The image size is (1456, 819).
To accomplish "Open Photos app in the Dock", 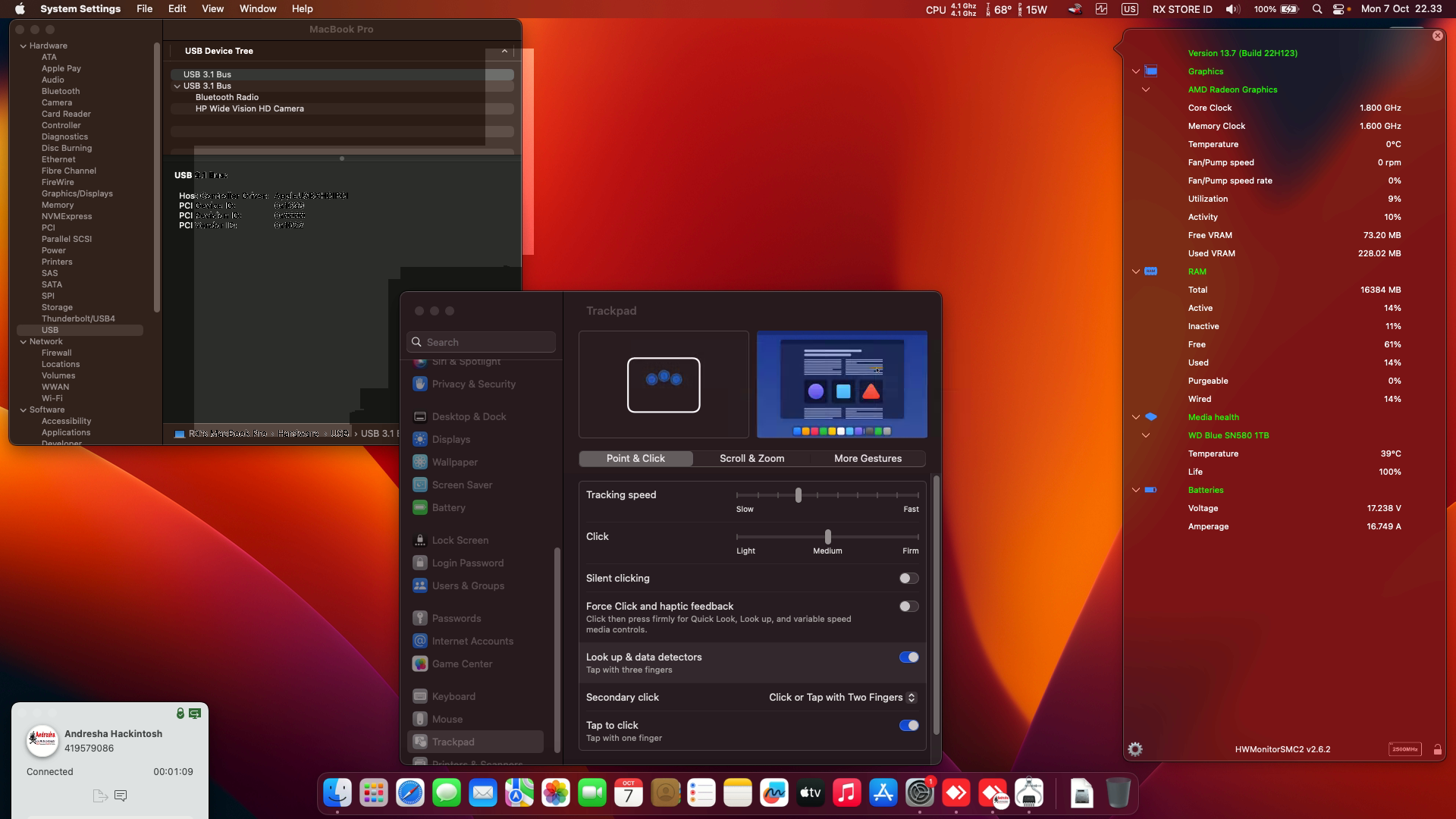I will click(x=556, y=793).
